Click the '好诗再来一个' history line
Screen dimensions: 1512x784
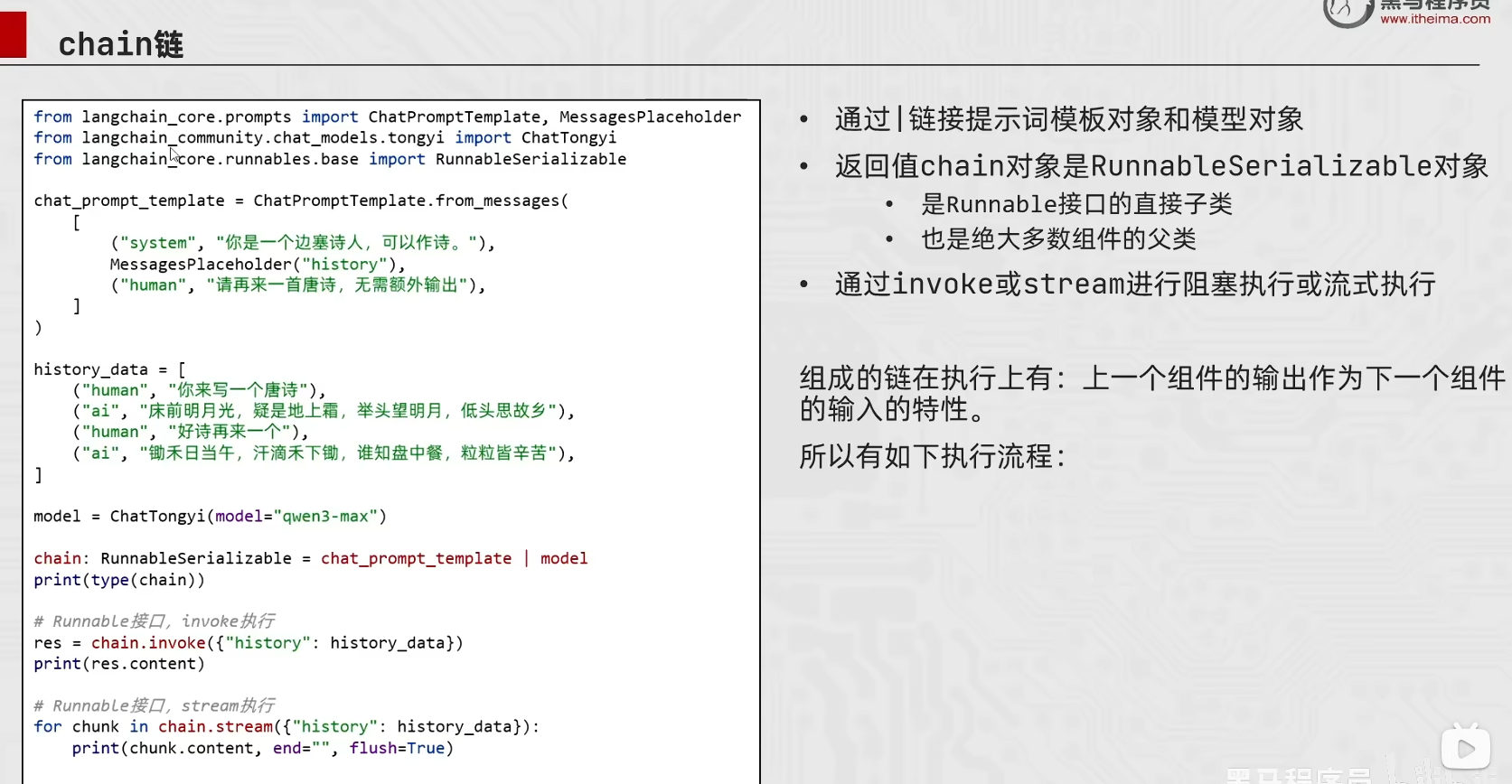point(190,432)
